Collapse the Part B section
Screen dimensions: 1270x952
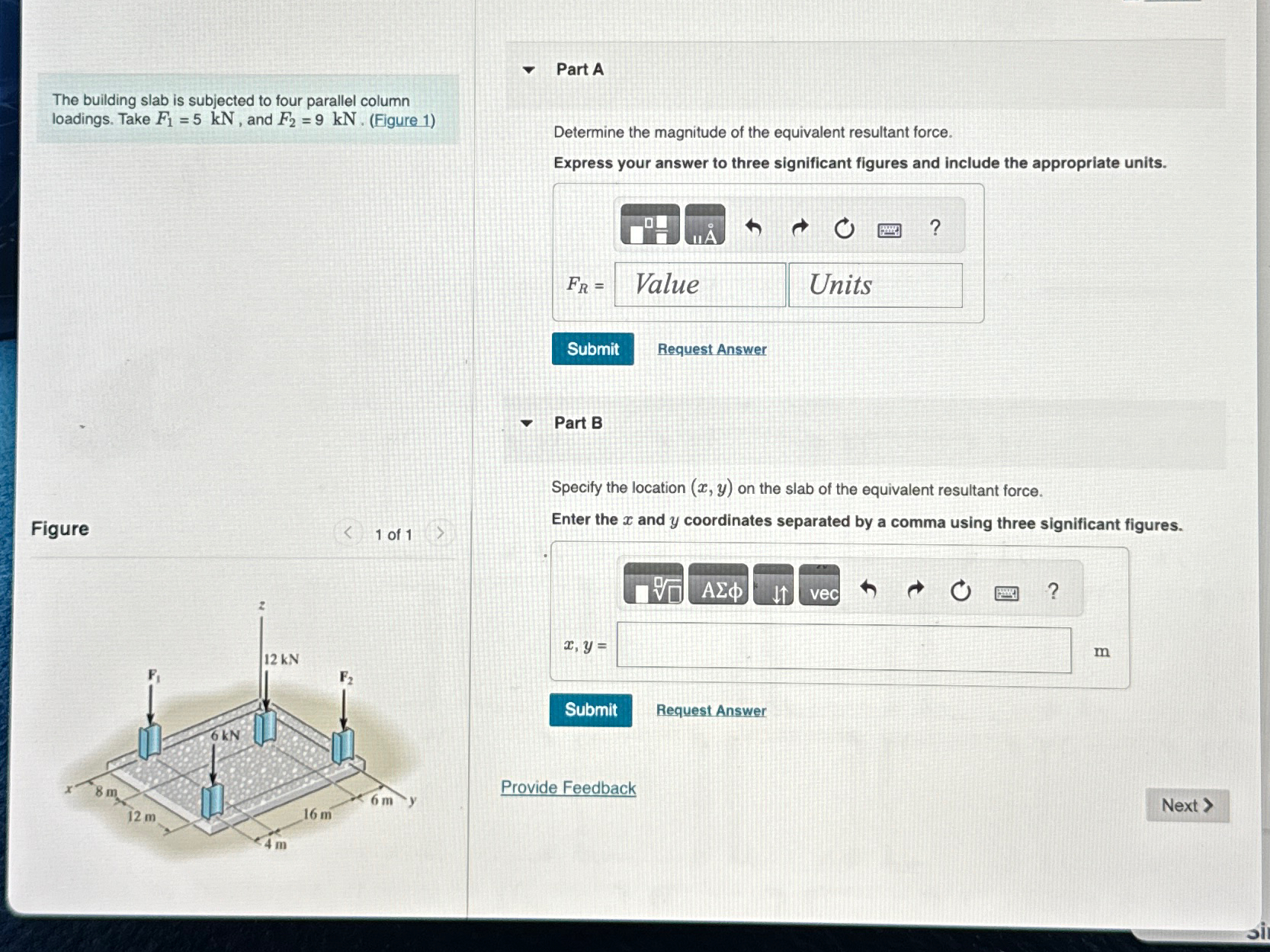tap(528, 423)
